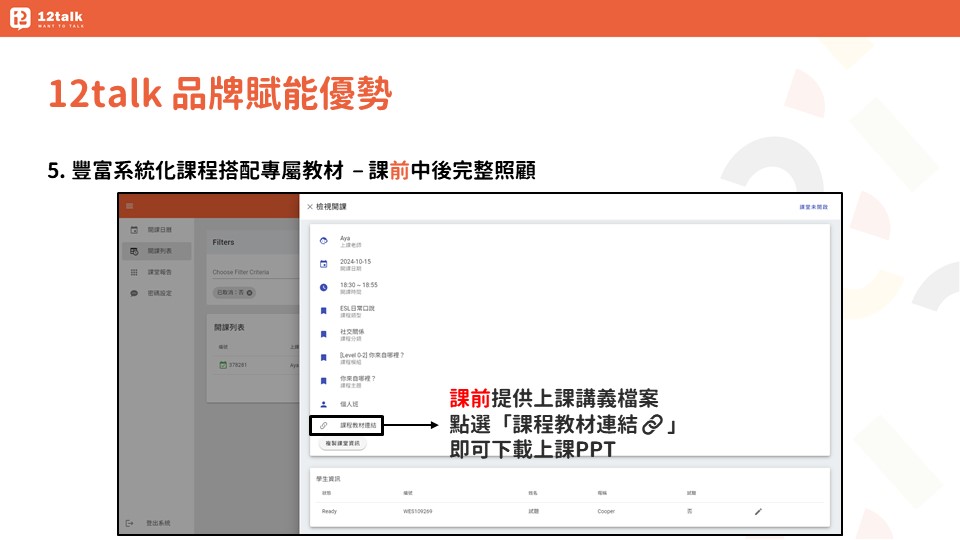960x540 pixels.
Task: Click the 12talk logo at the top
Action: (x=47, y=18)
